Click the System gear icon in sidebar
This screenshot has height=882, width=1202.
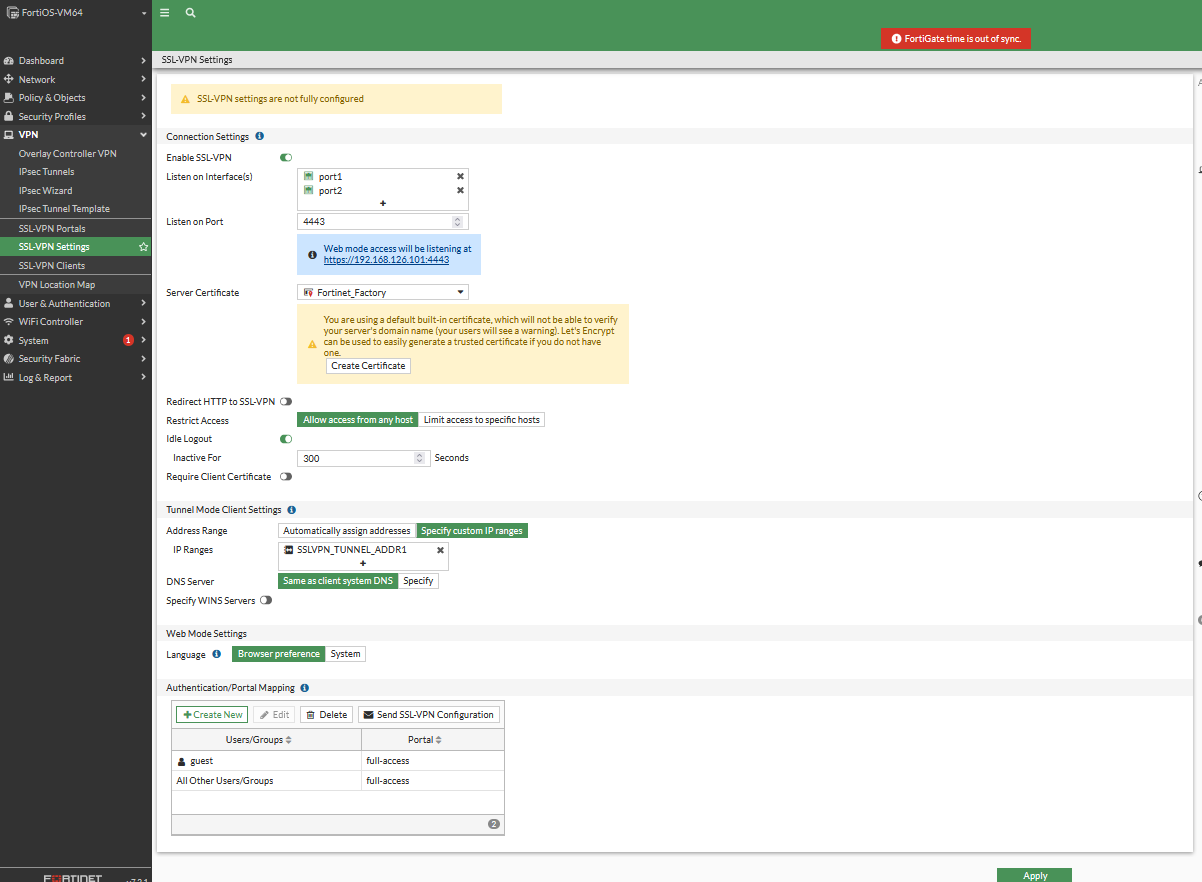coord(9,340)
